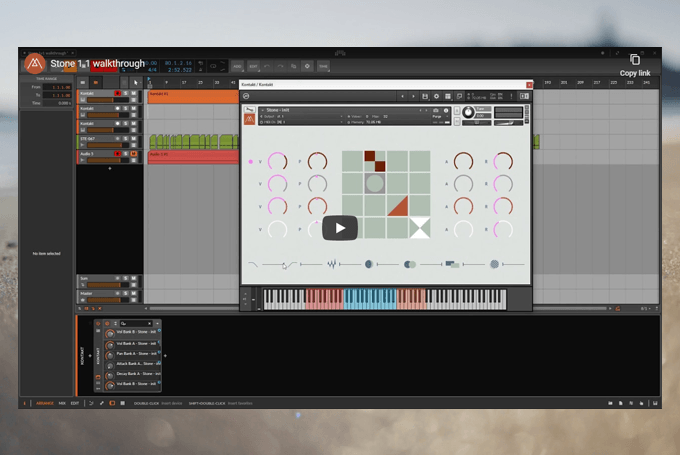Viewport: 680px width, 455px height.
Task: Click the EDIT button in transport bar
Action: click(254, 66)
